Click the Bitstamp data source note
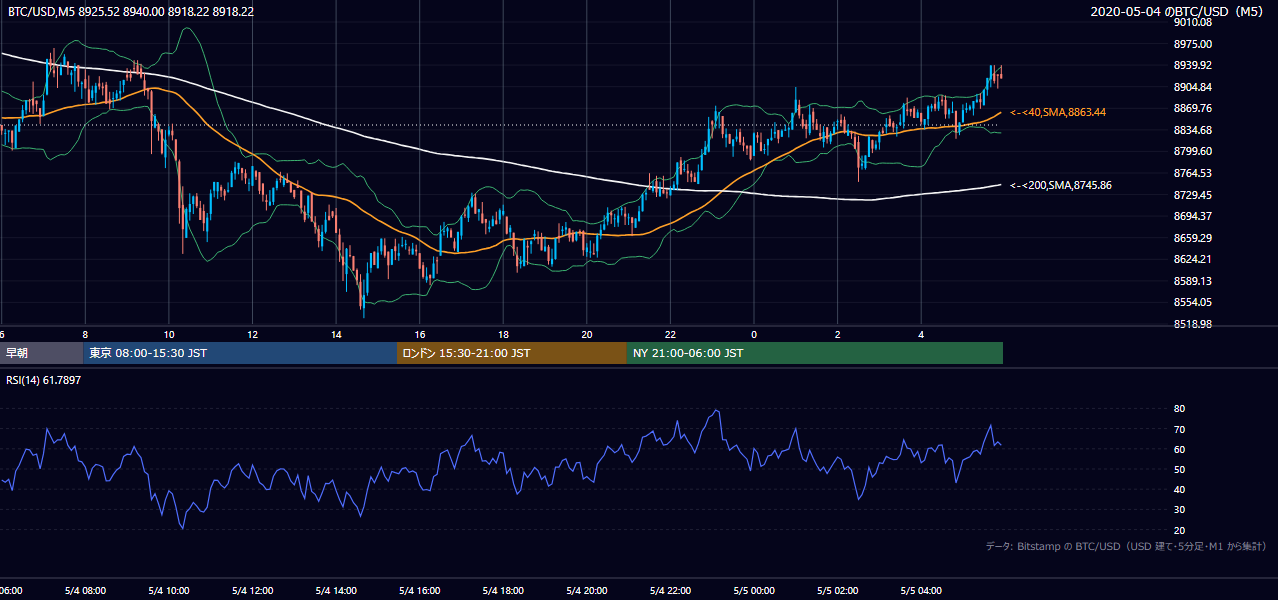Viewport: 1278px width, 600px height. pos(1127,546)
